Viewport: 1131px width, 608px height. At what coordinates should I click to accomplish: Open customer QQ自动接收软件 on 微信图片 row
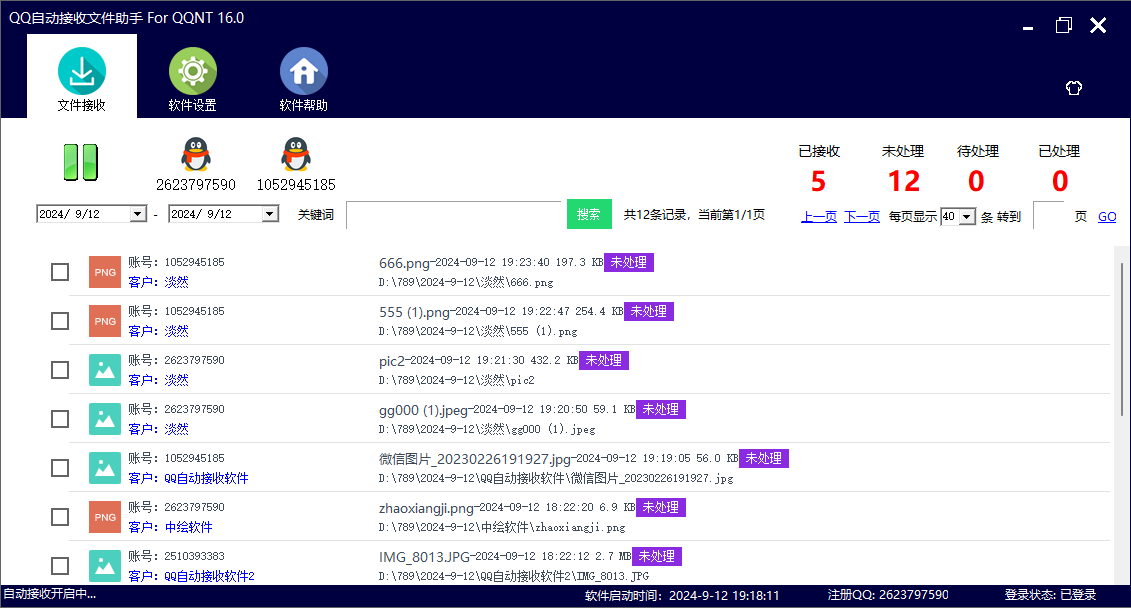point(206,478)
